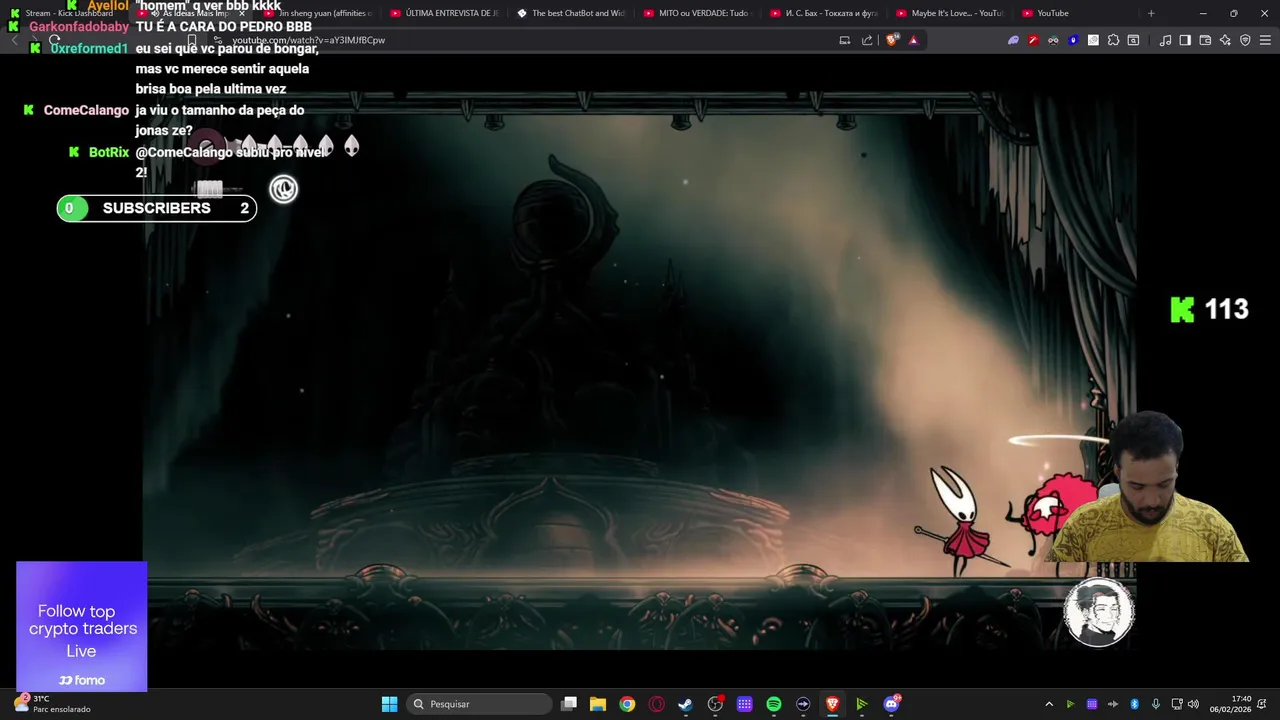Click the Brave browser taskbar icon
Viewport: 1280px width, 720px height.
coord(832,704)
